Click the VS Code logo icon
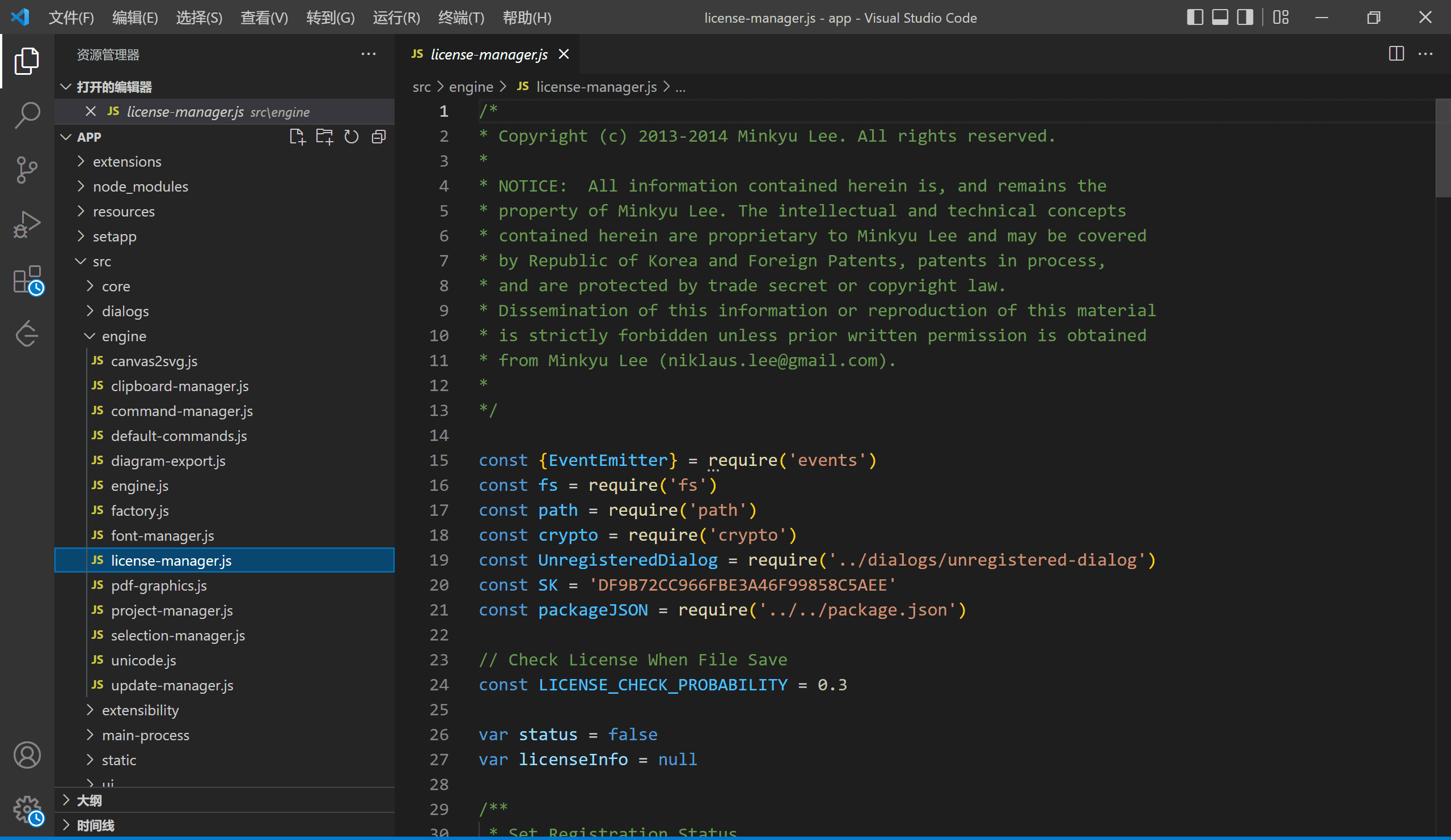 20,17
